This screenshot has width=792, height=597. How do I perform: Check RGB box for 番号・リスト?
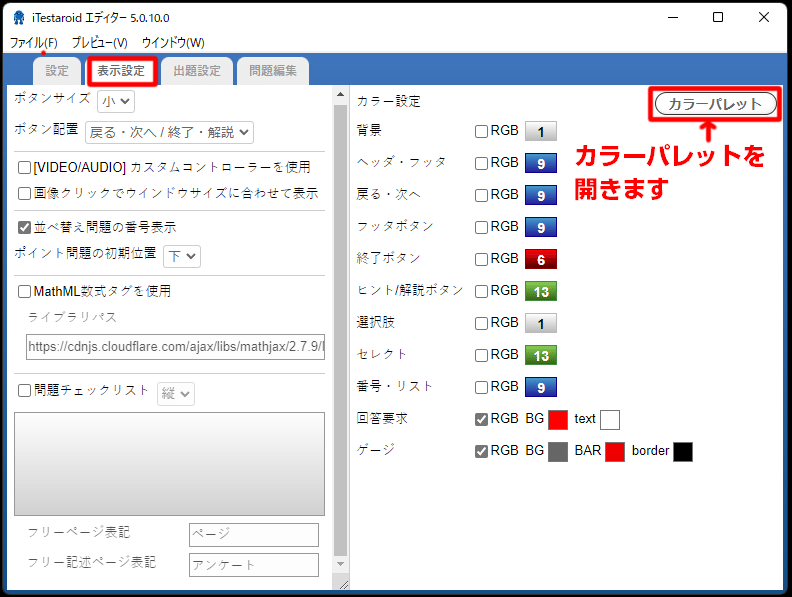click(x=481, y=387)
